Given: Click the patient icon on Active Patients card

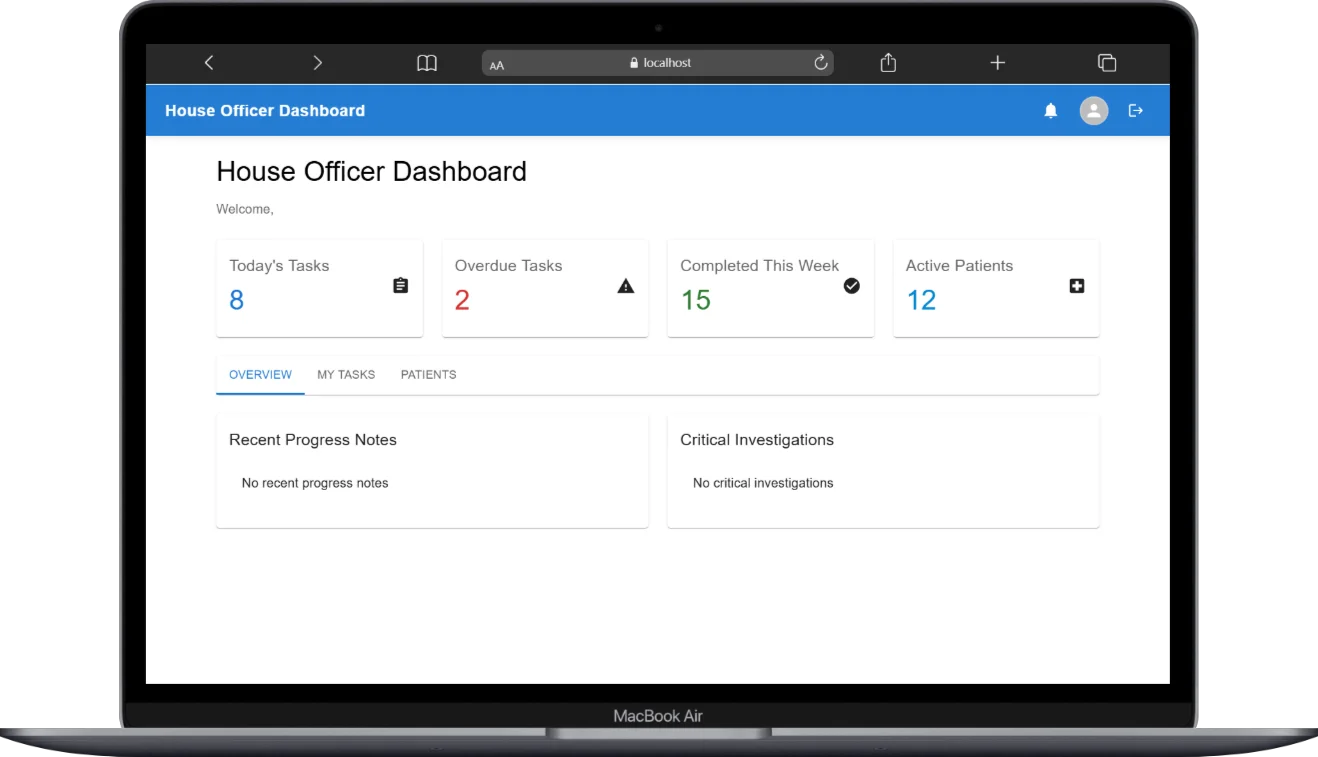Looking at the screenshot, I should [1076, 285].
